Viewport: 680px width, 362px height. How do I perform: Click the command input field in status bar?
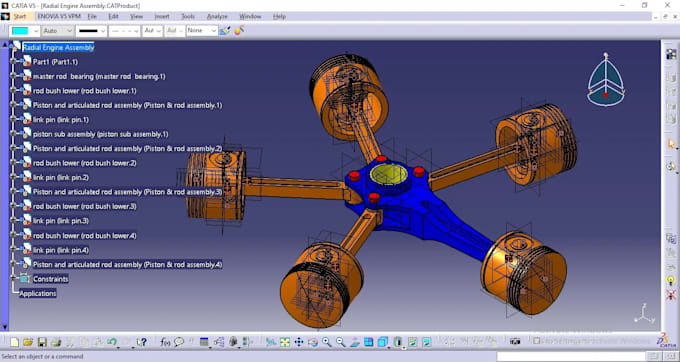(572, 357)
